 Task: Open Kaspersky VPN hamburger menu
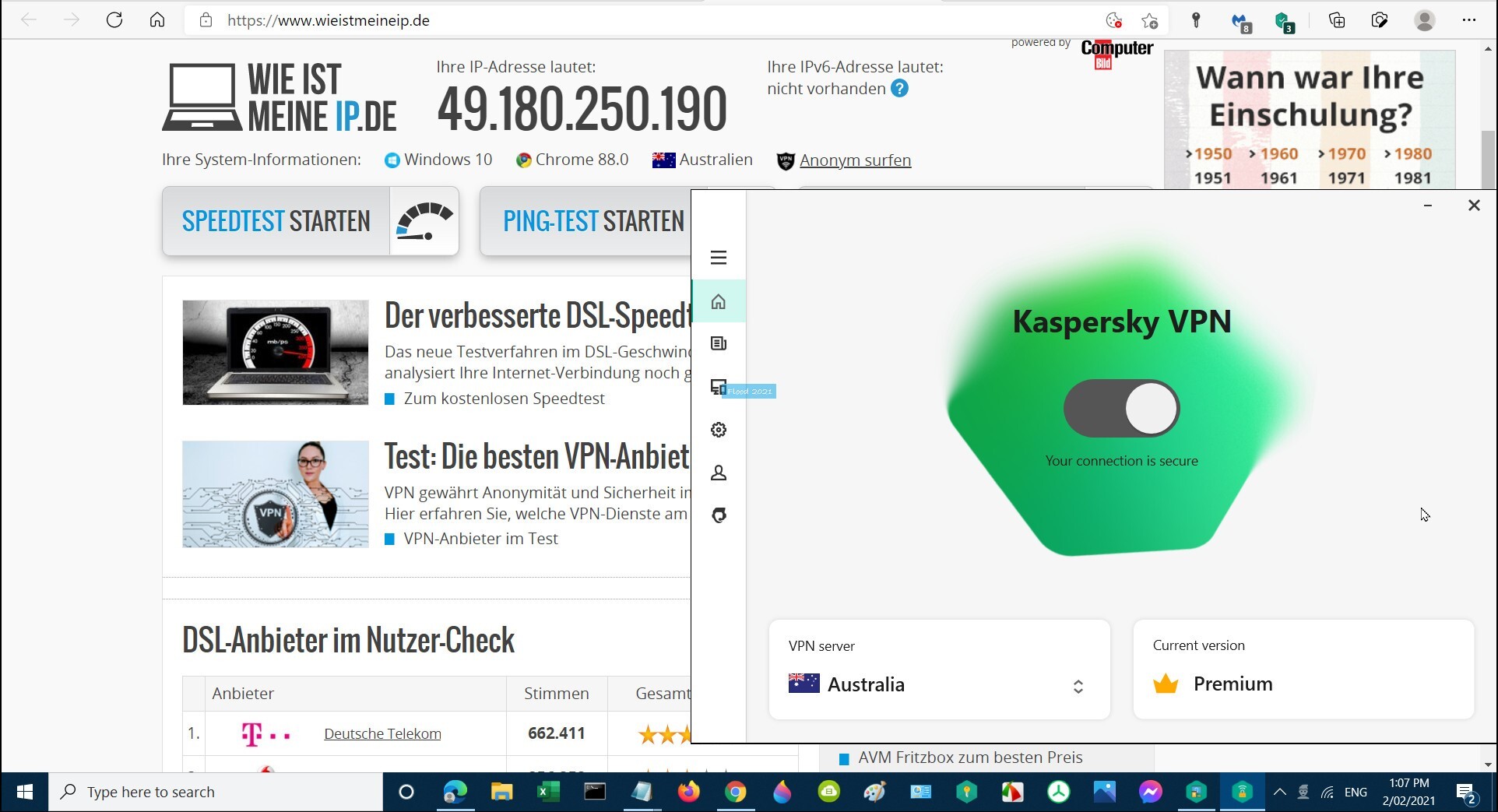tap(718, 258)
